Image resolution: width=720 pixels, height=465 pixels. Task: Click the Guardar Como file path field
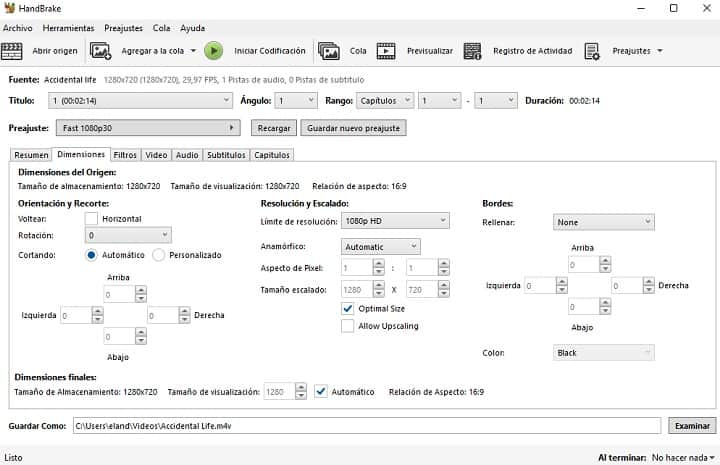(x=367, y=426)
